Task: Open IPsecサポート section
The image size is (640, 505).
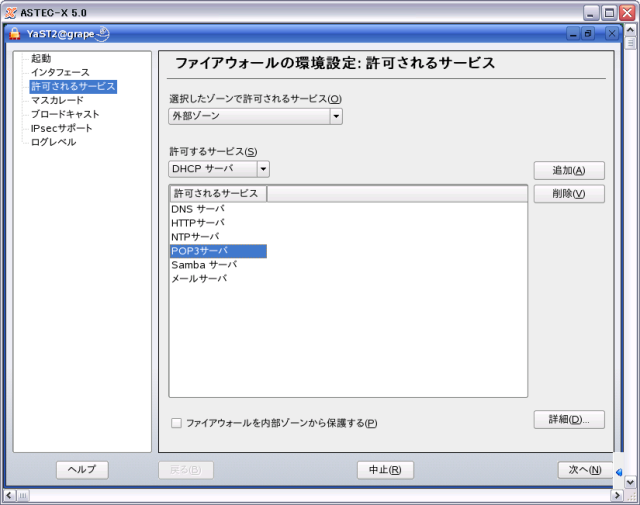Action: point(61,128)
